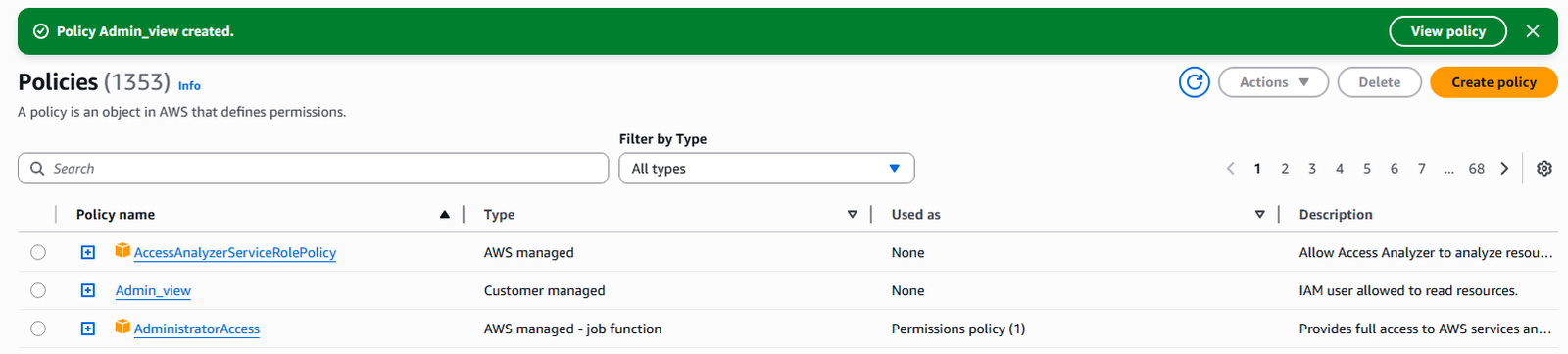Select the Admin_view policy radio button
Image resolution: width=1568 pixels, height=354 pixels.
[x=38, y=290]
